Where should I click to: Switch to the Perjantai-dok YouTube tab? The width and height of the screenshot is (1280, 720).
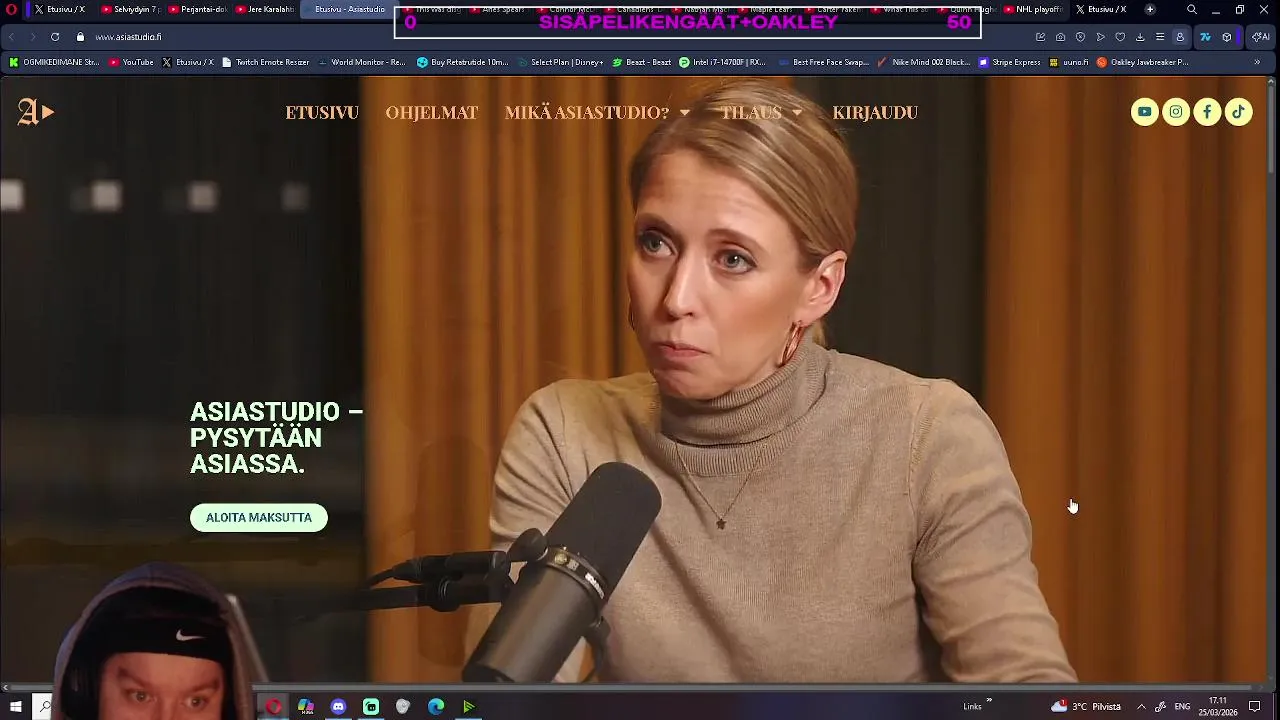(x=198, y=9)
